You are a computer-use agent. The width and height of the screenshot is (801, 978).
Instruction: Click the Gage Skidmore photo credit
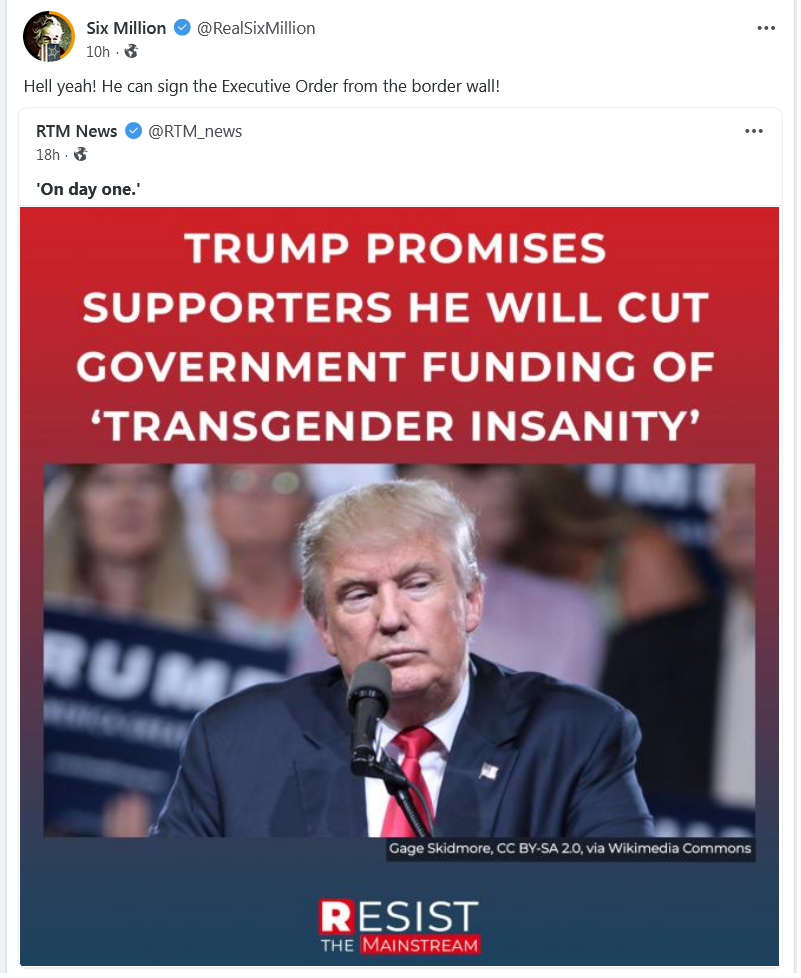click(x=570, y=849)
